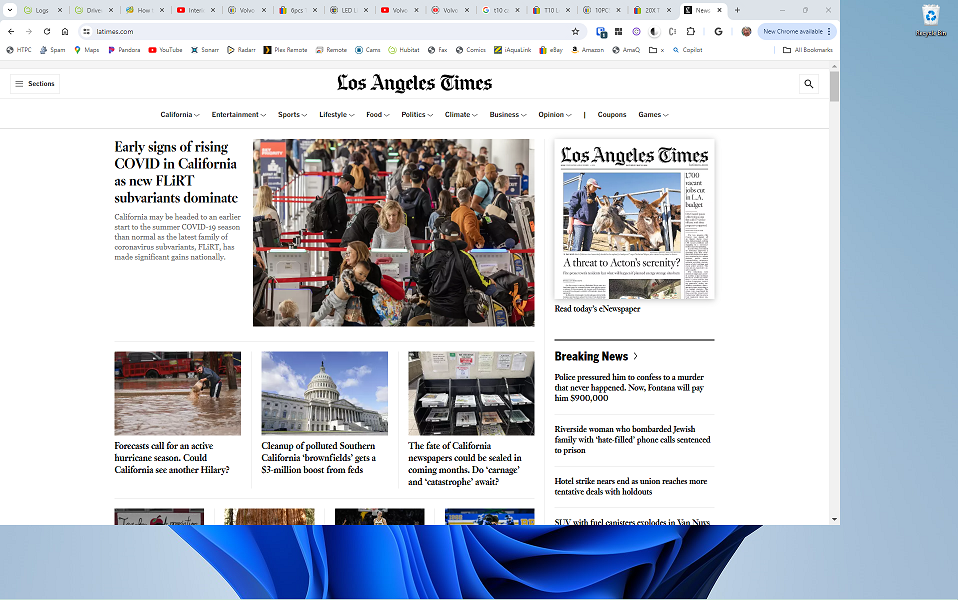Open the Spam bookmark
The width and height of the screenshot is (958, 600).
pyautogui.click(x=53, y=50)
